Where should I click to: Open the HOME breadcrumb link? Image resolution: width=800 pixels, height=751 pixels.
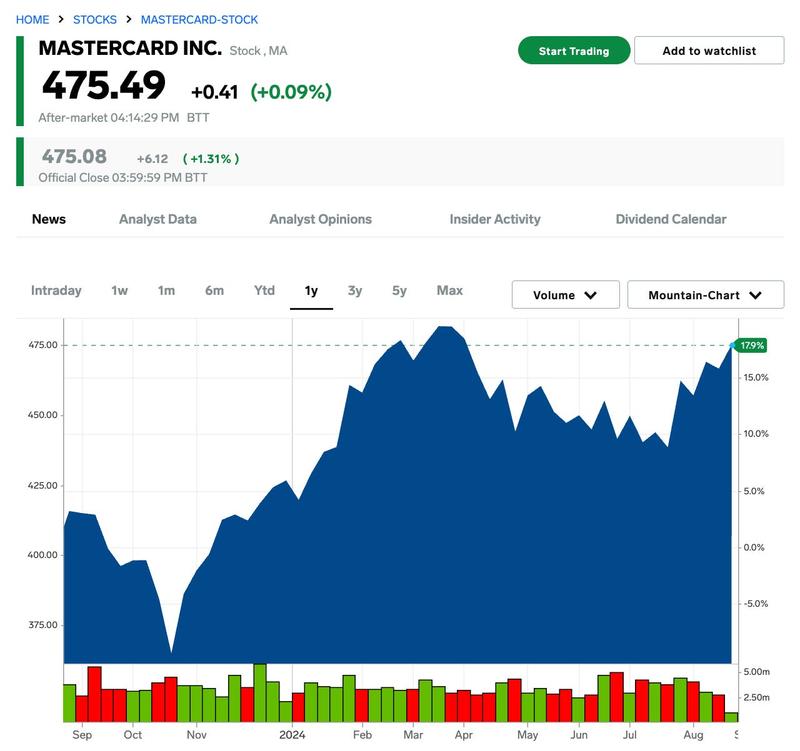pos(33,19)
